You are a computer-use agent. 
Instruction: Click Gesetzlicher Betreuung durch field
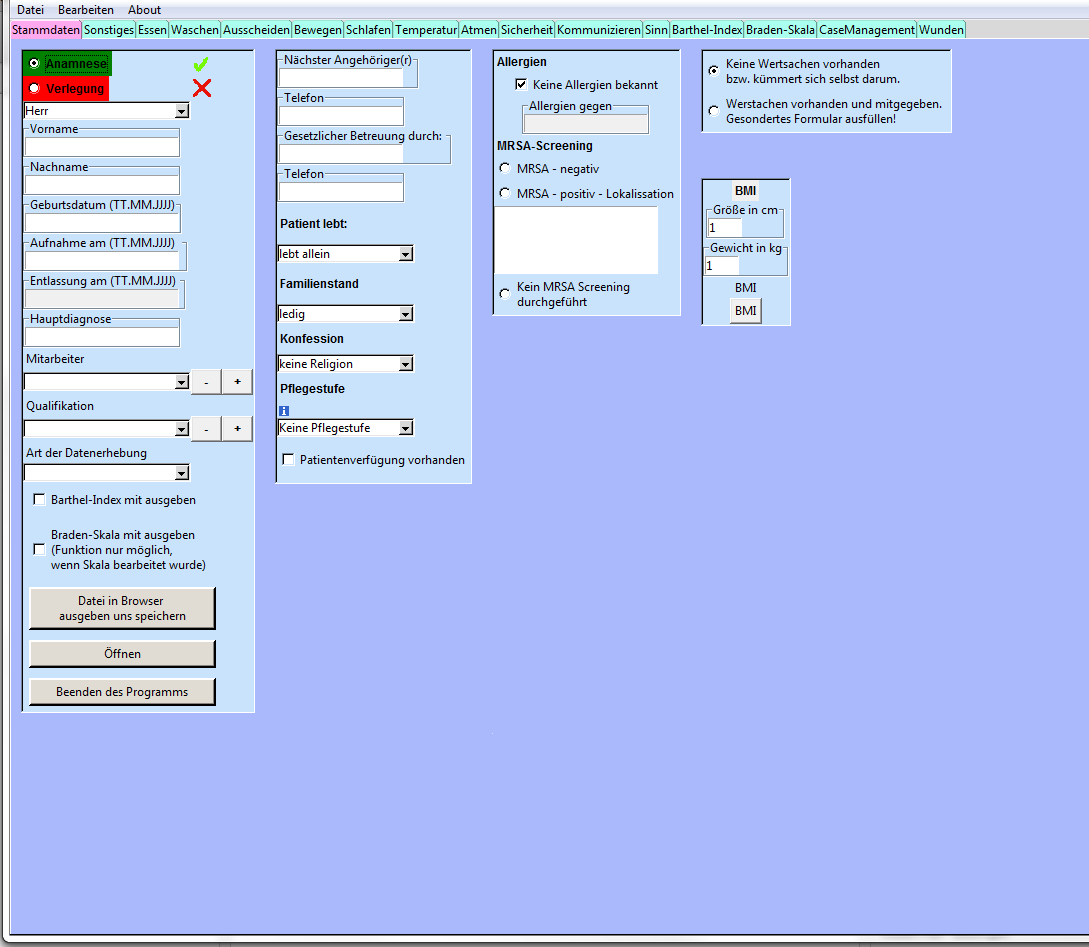tap(341, 153)
